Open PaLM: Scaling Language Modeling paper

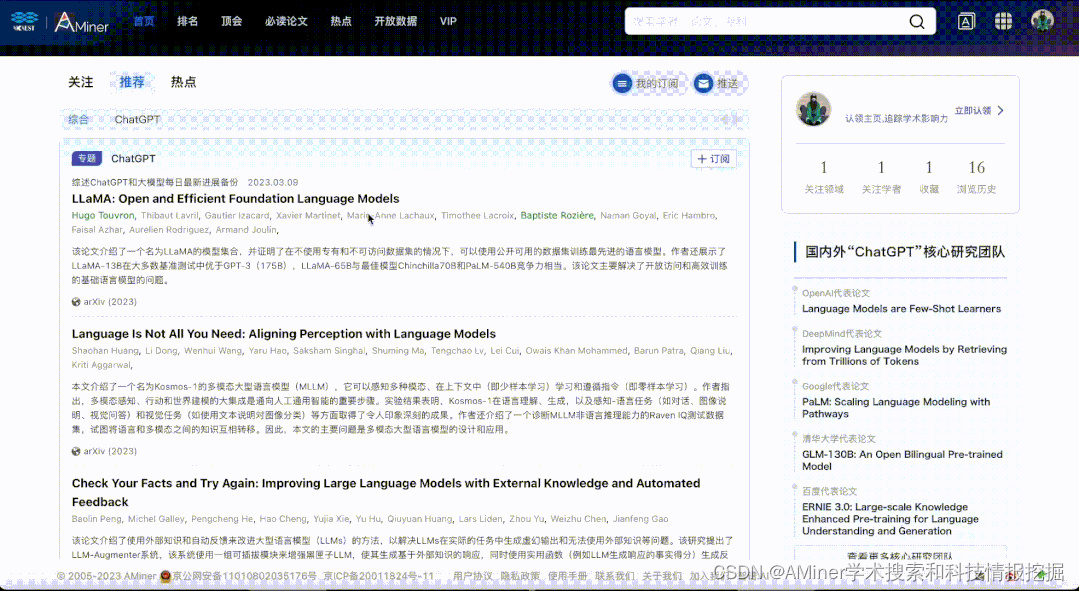896,408
